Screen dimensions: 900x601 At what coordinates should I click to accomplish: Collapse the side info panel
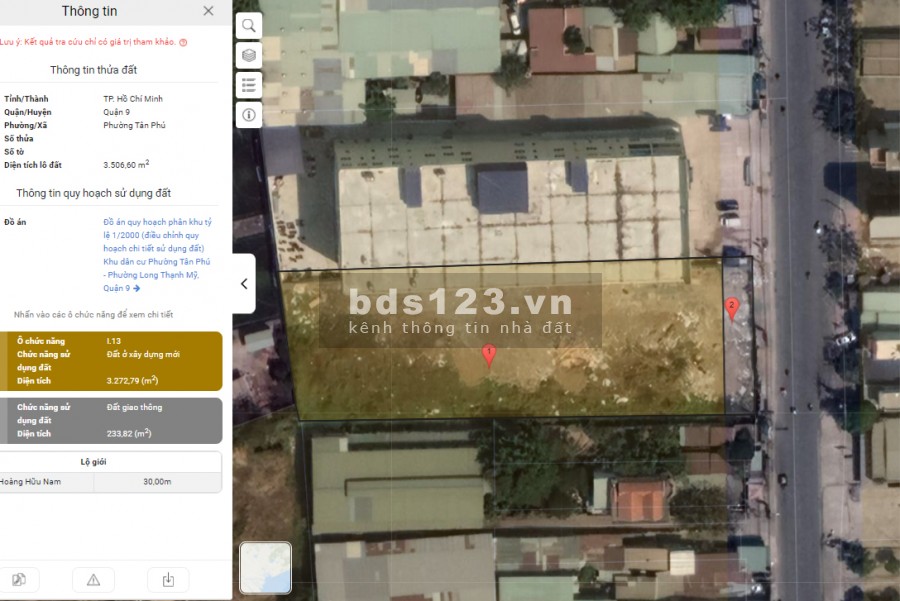[244, 284]
